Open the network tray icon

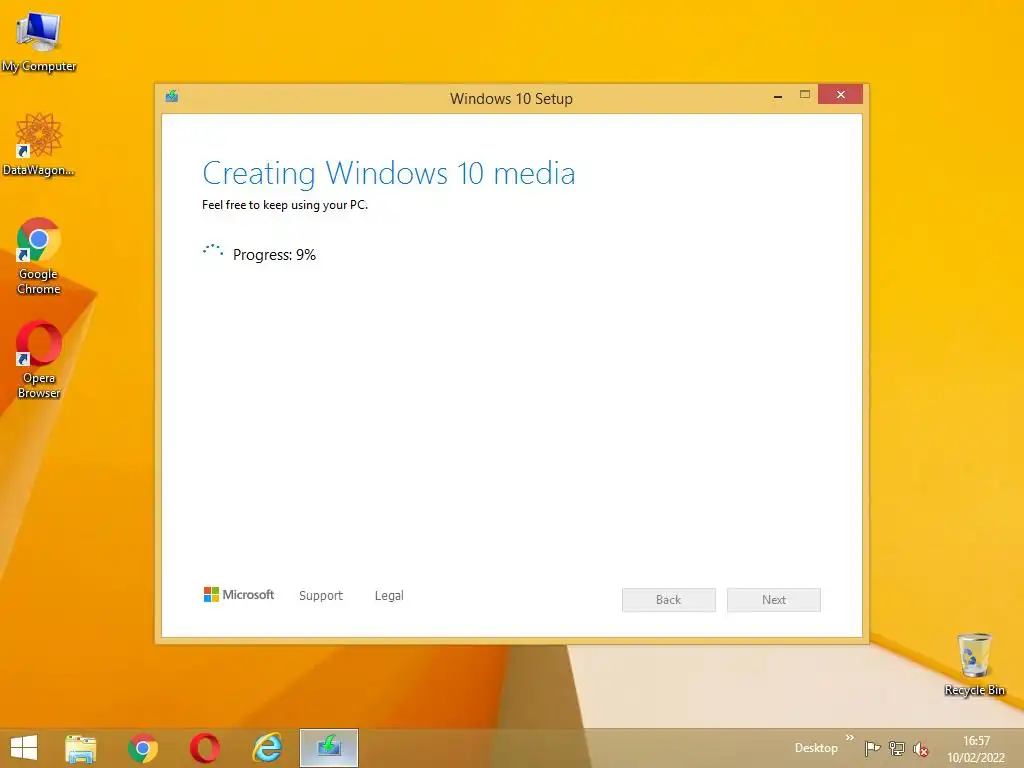pyautogui.click(x=897, y=748)
